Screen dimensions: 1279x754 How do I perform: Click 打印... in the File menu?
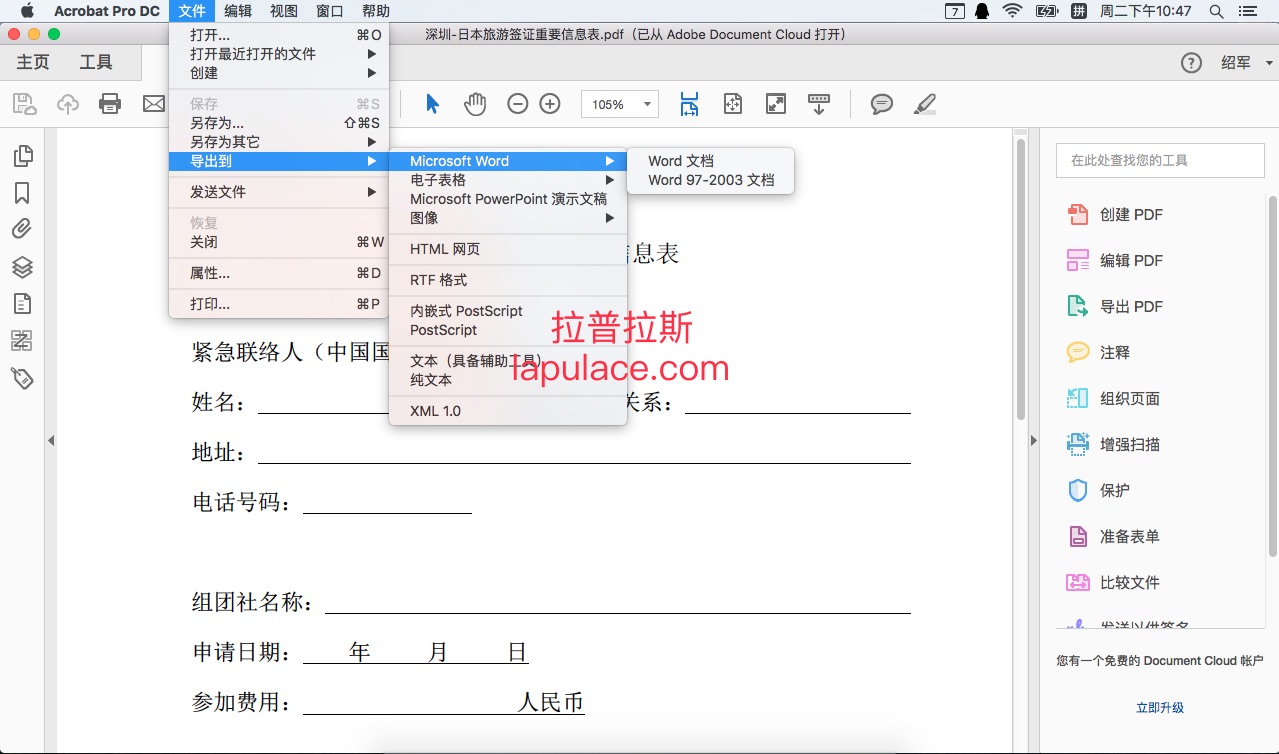pyautogui.click(x=279, y=304)
